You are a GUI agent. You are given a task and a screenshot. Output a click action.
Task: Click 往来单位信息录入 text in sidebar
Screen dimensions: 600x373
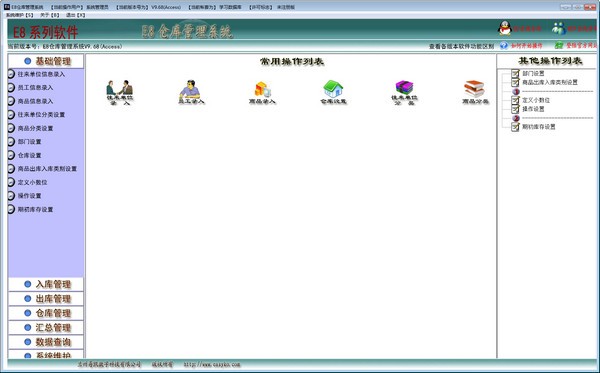click(x=41, y=74)
